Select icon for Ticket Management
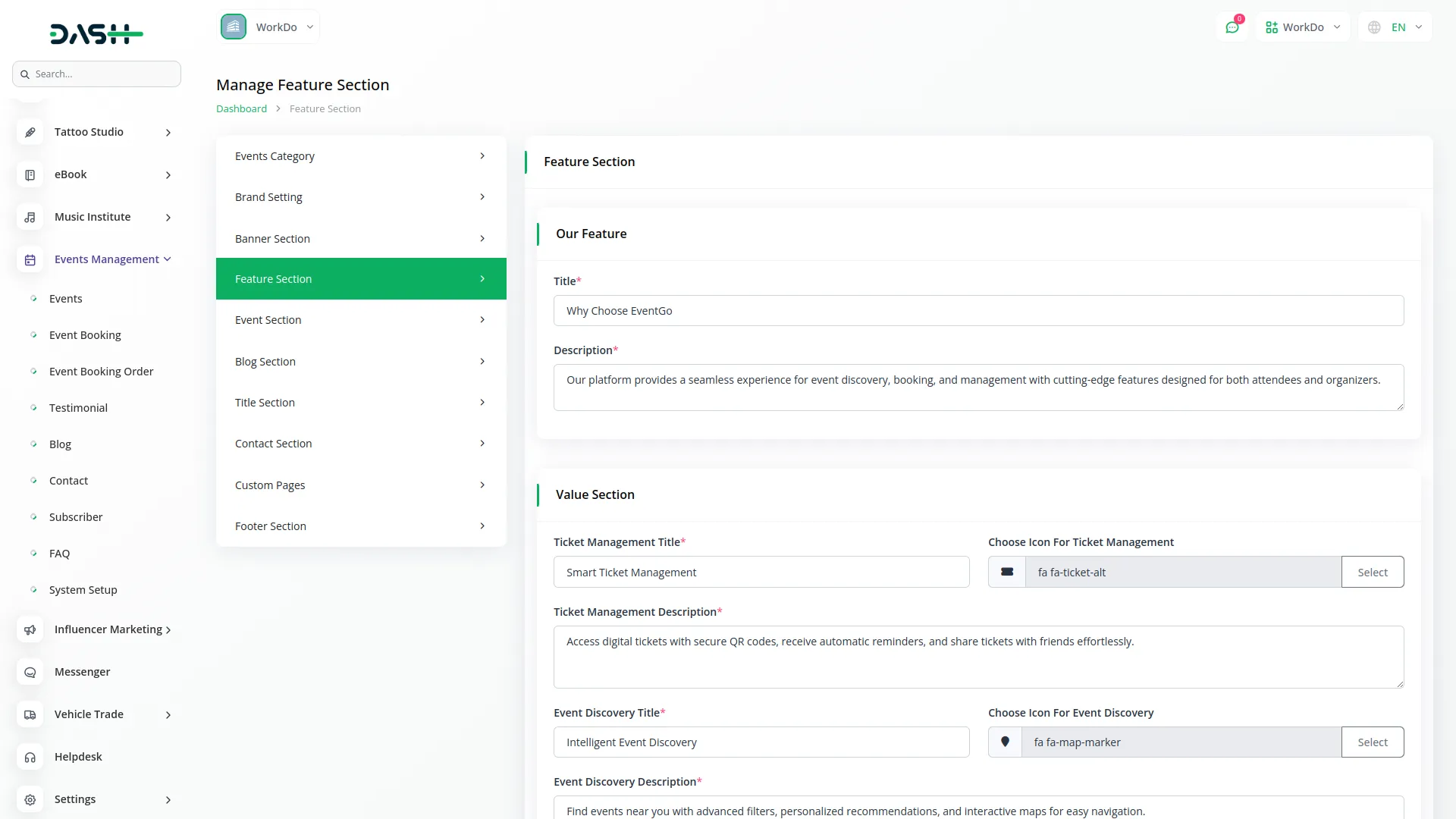This screenshot has width=1456, height=819. point(1372,572)
